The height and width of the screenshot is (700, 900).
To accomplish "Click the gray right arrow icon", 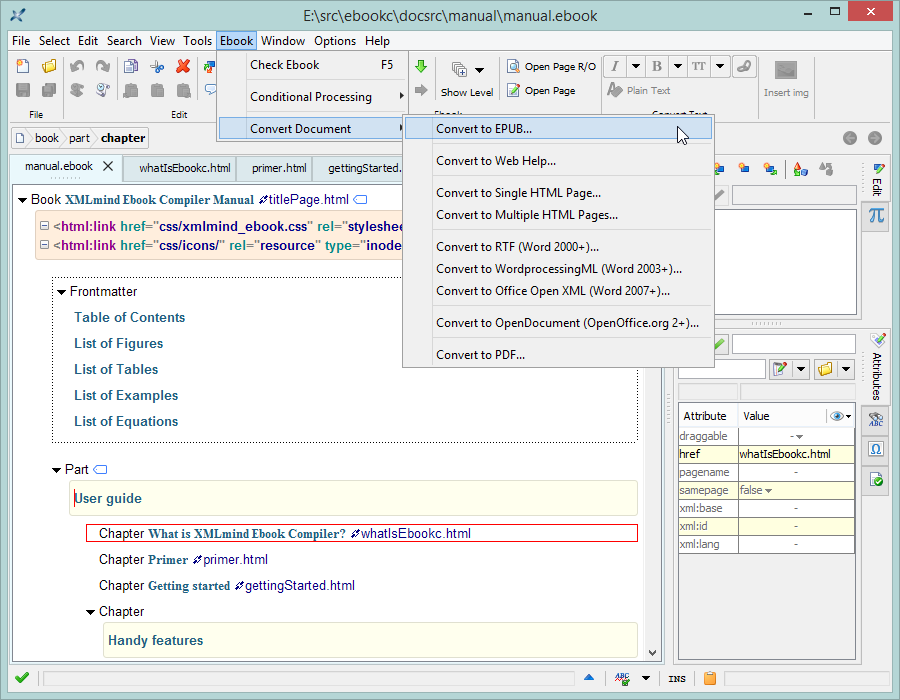I will pyautogui.click(x=421, y=90).
